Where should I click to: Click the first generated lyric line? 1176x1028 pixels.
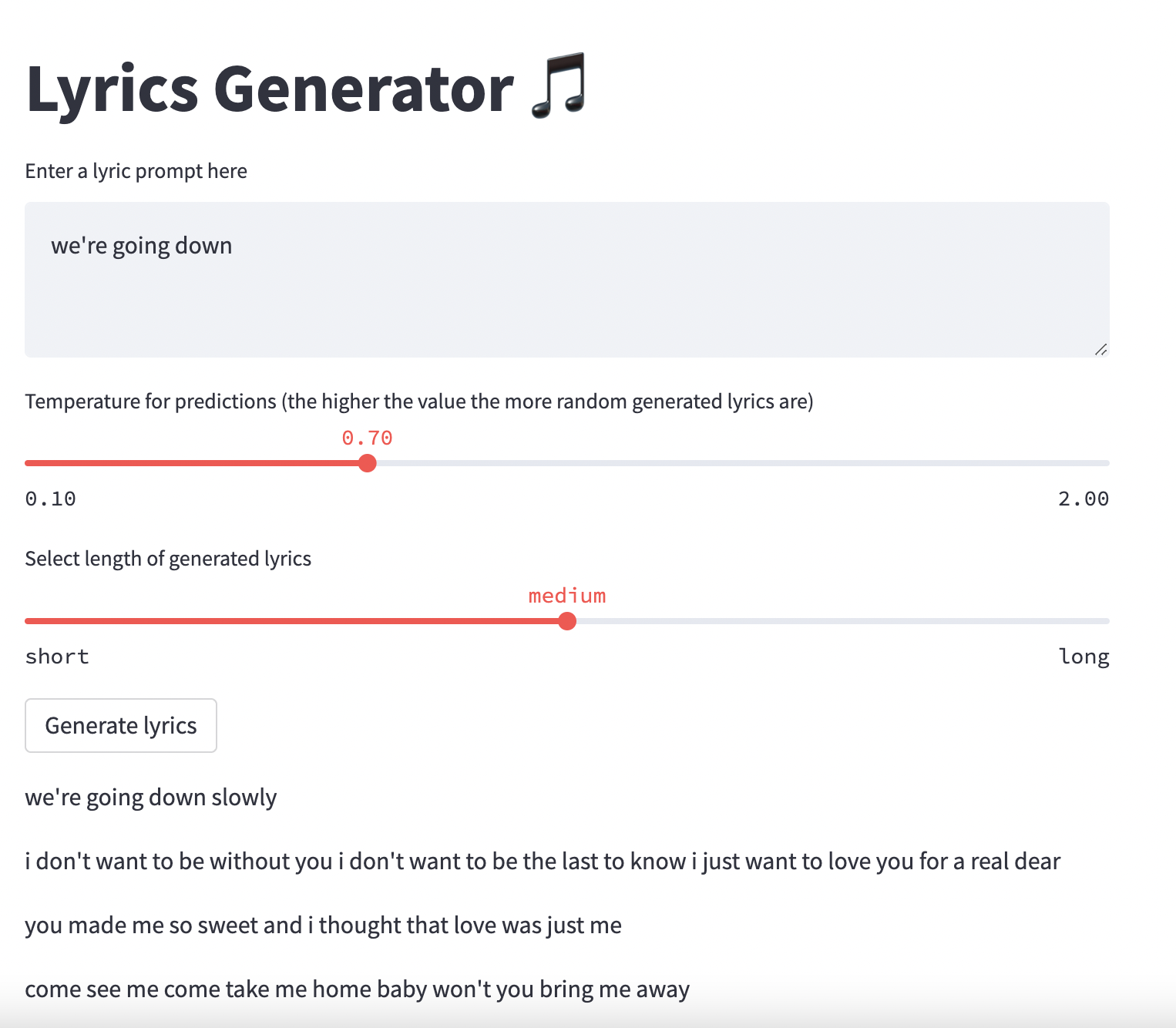point(151,798)
